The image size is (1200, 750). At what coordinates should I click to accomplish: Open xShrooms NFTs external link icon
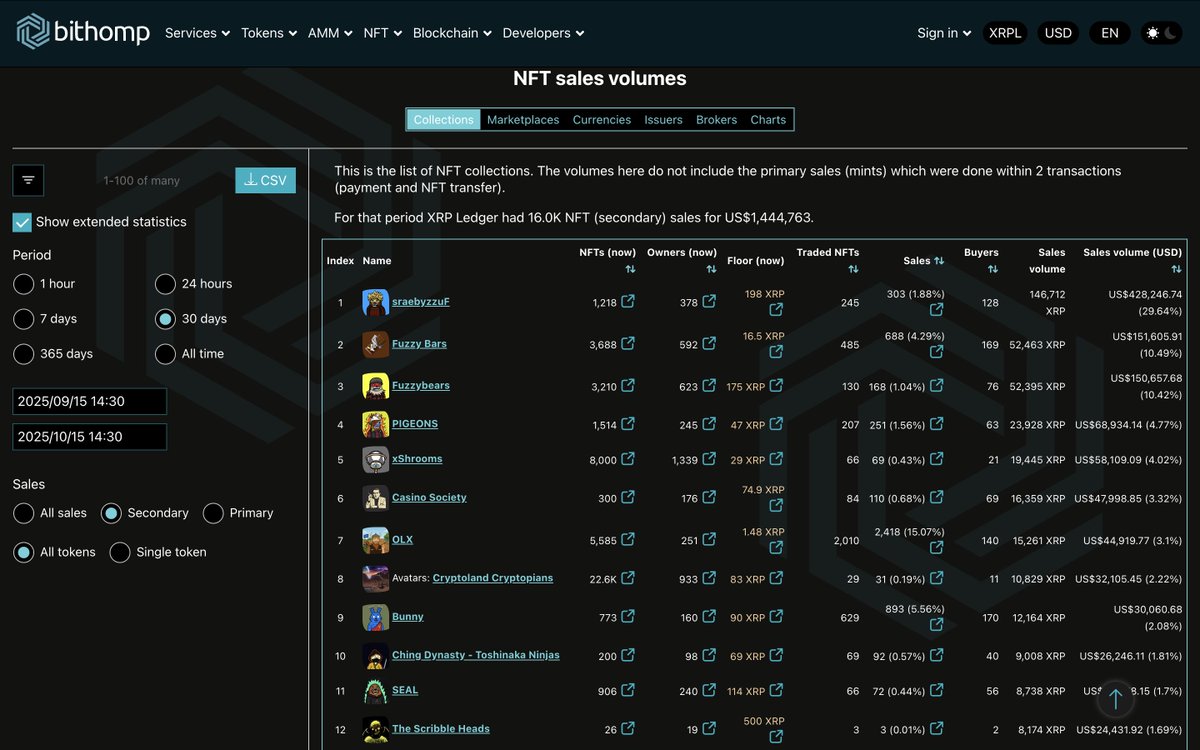click(x=628, y=459)
